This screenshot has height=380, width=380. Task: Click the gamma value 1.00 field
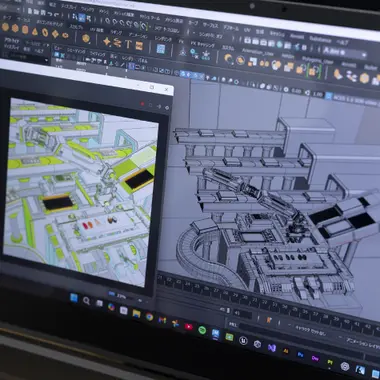pyautogui.click(x=318, y=94)
